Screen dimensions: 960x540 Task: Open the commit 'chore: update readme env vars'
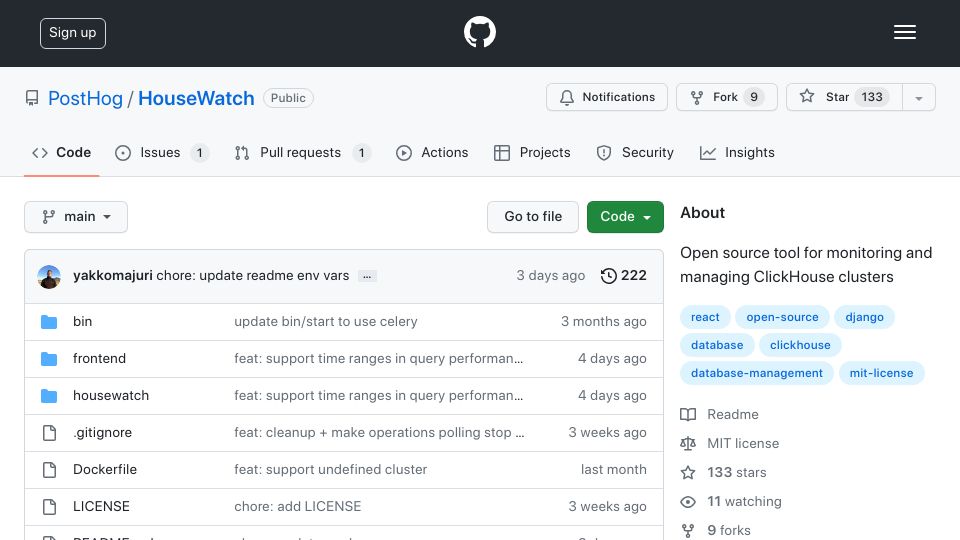(x=252, y=276)
